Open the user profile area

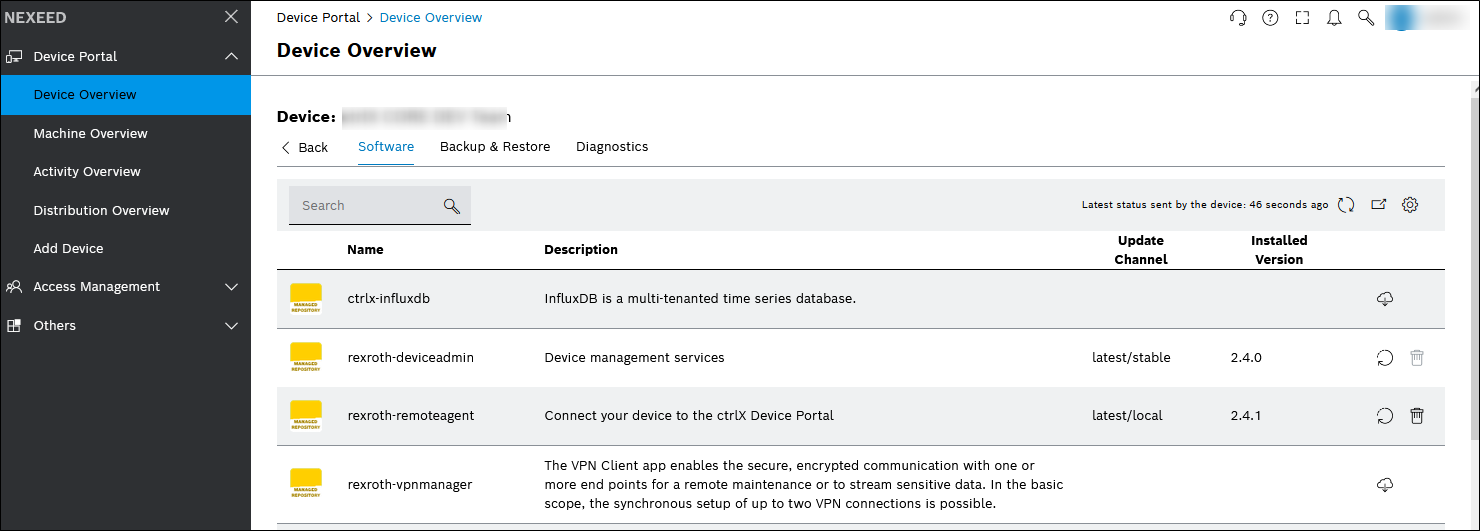tap(1426, 18)
